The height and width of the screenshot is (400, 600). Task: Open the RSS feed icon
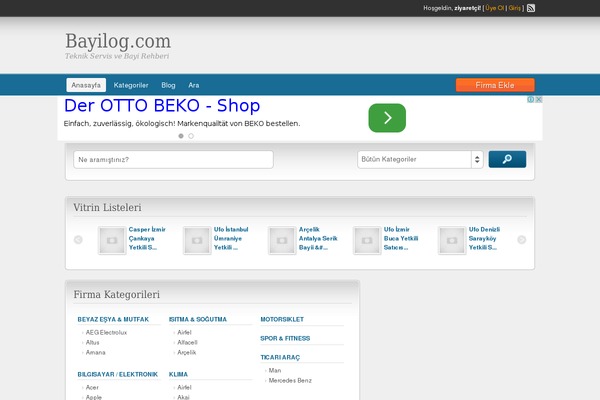click(531, 8)
